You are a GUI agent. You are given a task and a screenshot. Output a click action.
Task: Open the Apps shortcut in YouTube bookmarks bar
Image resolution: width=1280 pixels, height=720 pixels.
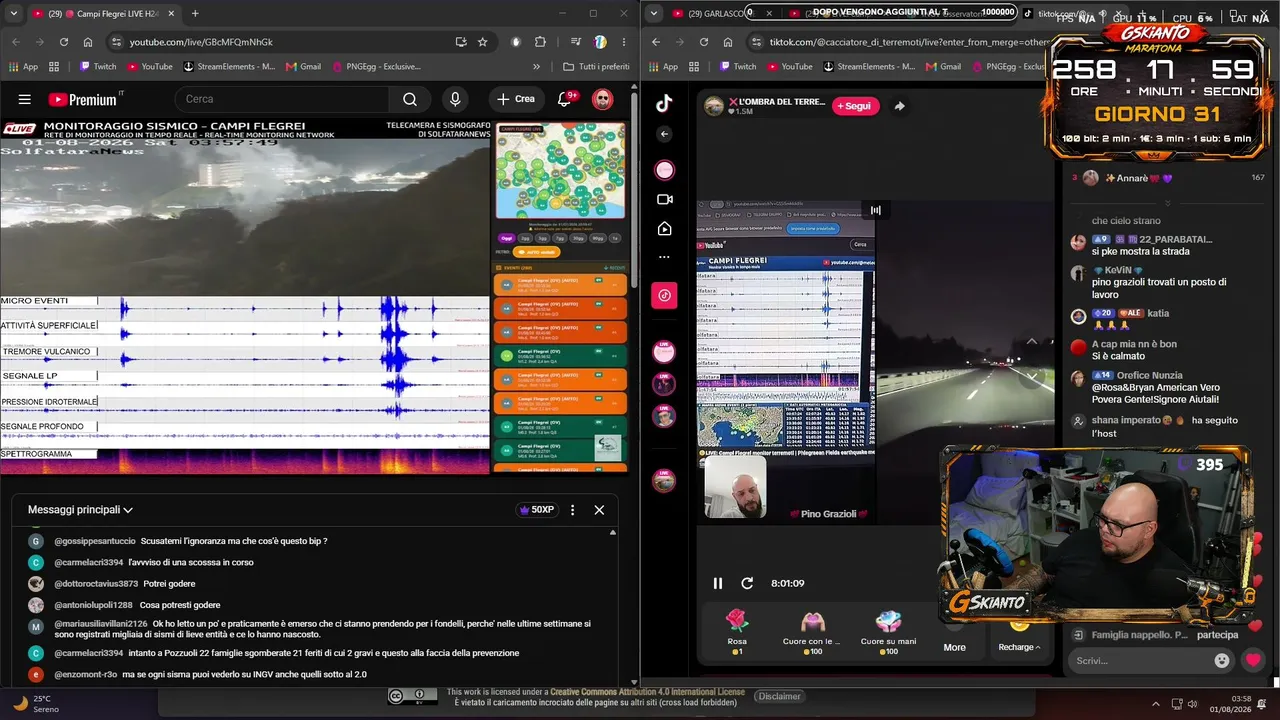point(24,67)
